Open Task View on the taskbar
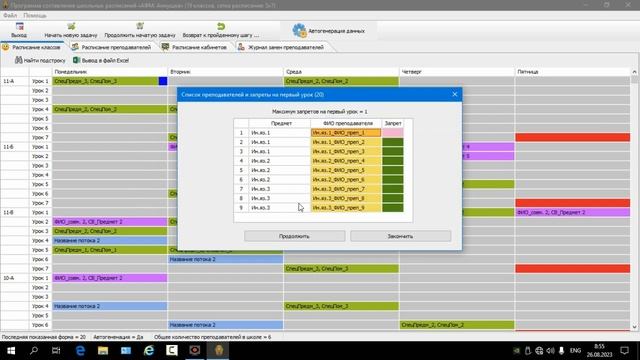Image resolution: width=640 pixels, height=360 pixels. click(56, 351)
